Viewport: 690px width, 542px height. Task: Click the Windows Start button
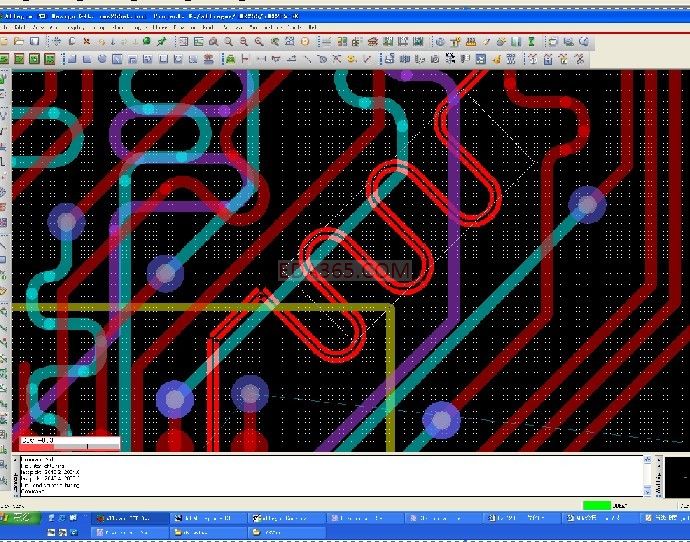tap(20, 518)
